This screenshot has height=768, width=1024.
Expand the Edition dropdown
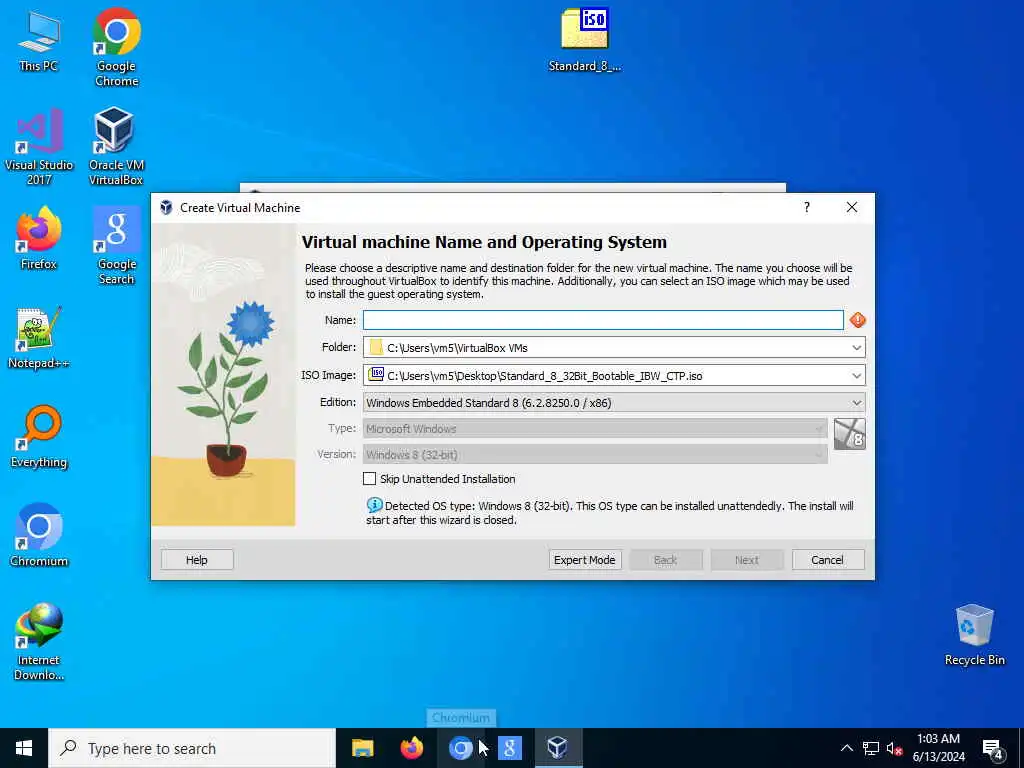(x=856, y=403)
